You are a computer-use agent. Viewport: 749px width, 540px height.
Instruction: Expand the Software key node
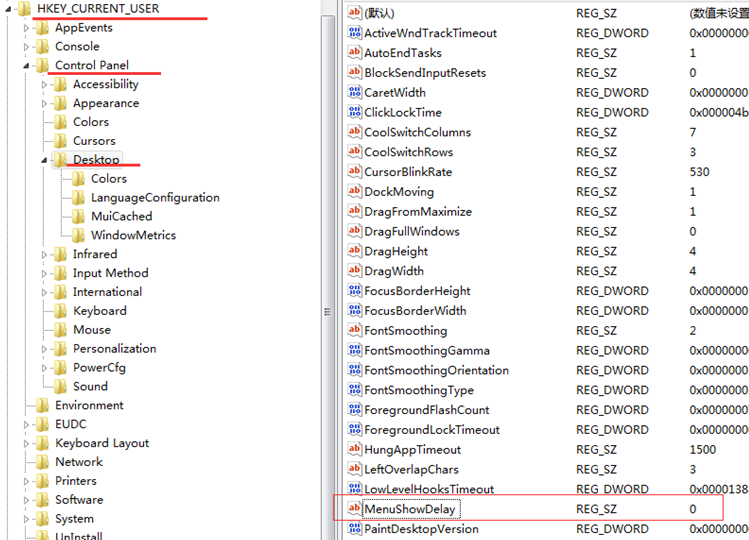26,500
